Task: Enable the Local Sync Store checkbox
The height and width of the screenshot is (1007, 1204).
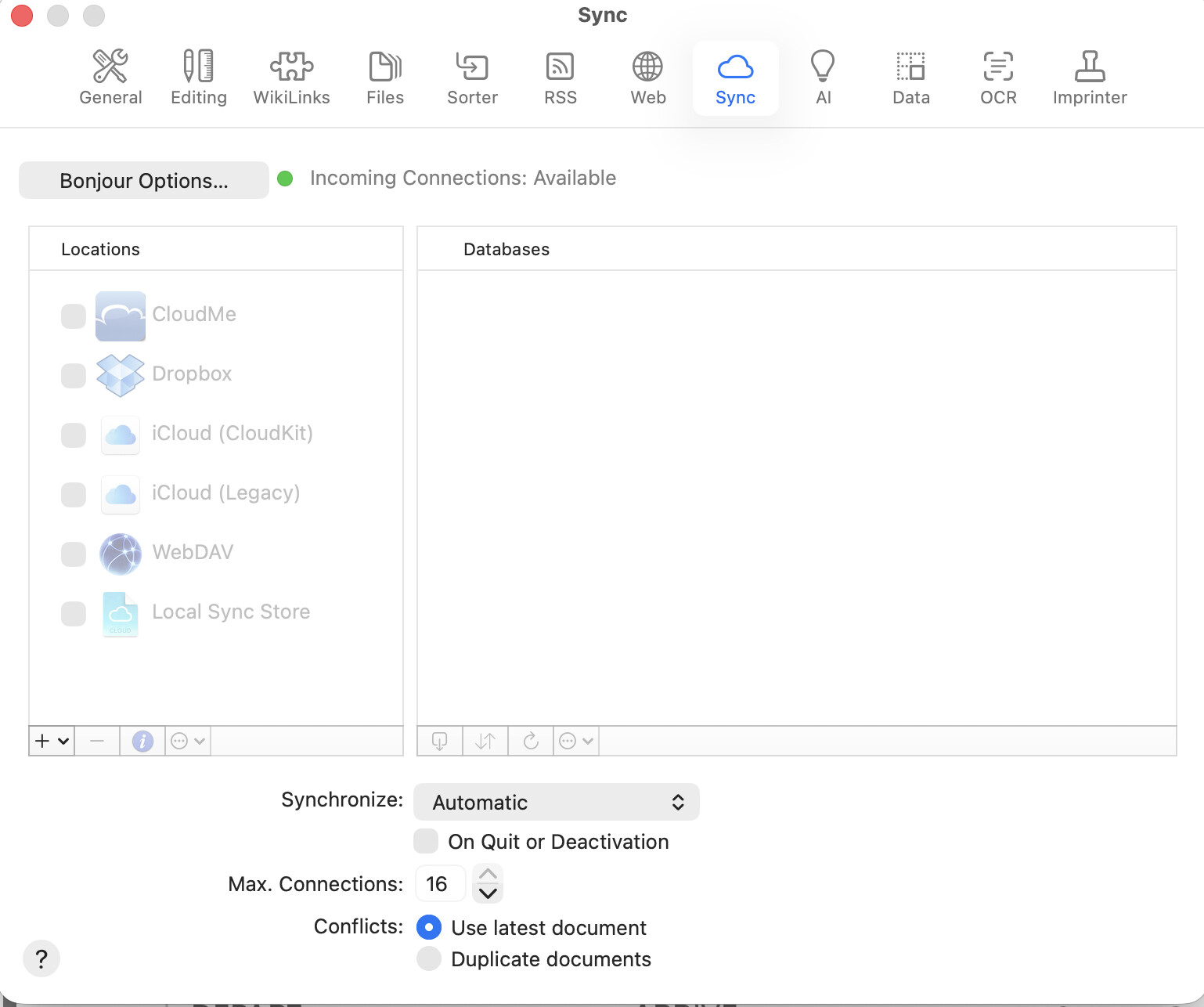Action: point(74,613)
